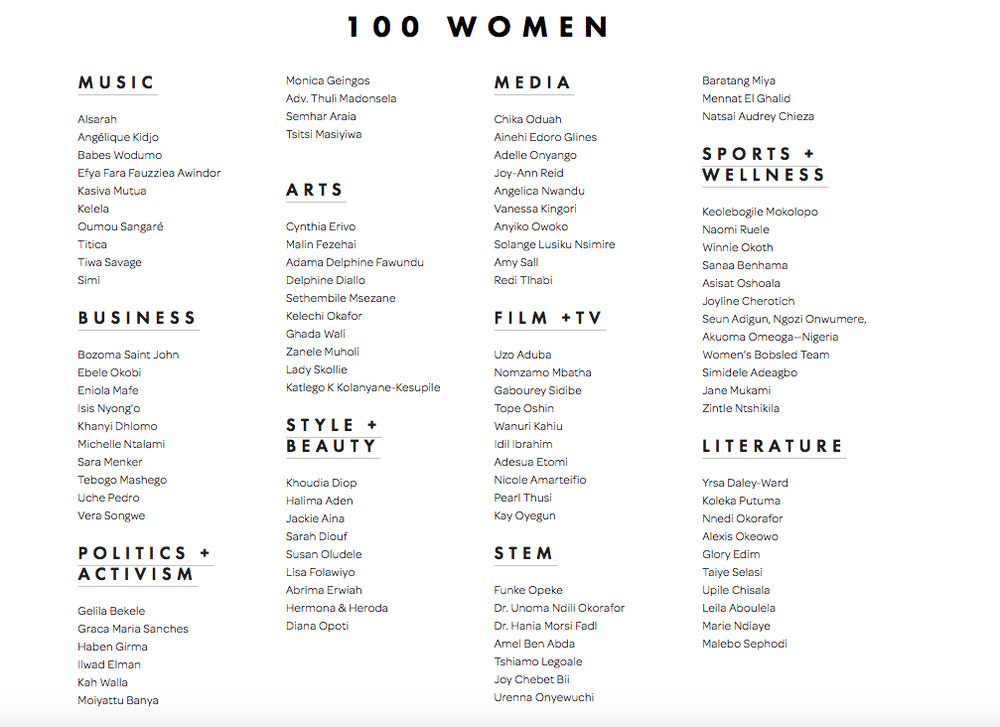Select Diana Opoti
This screenshot has height=727, width=1000.
(317, 626)
